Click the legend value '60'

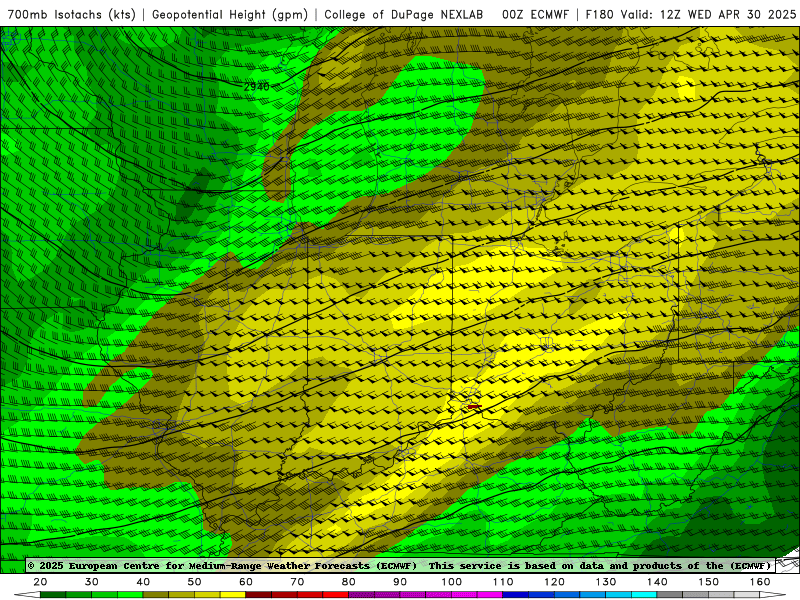click(x=246, y=582)
